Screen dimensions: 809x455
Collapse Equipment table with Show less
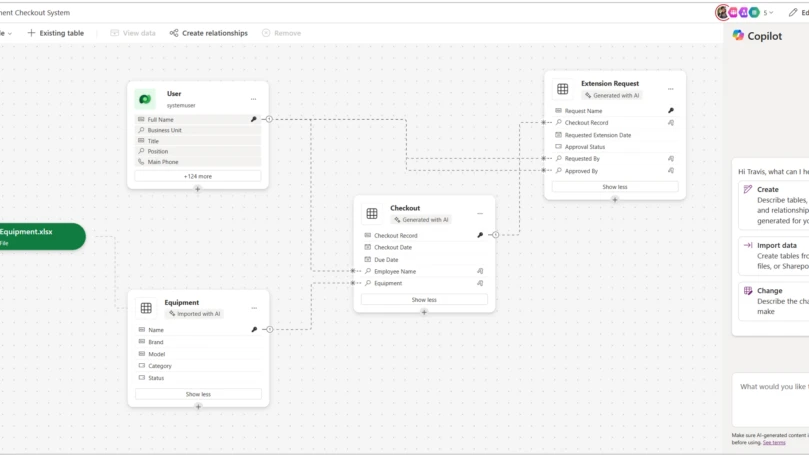198,394
